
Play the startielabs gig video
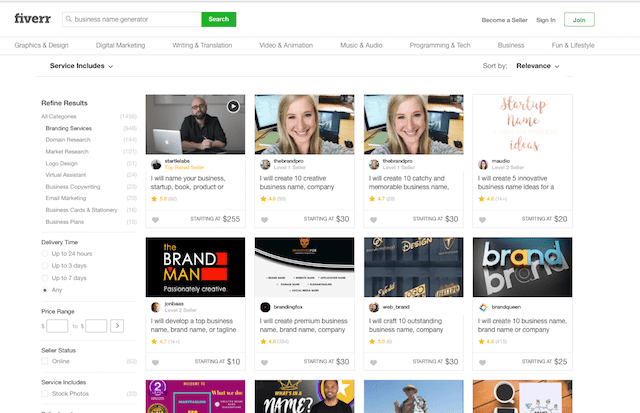233,107
